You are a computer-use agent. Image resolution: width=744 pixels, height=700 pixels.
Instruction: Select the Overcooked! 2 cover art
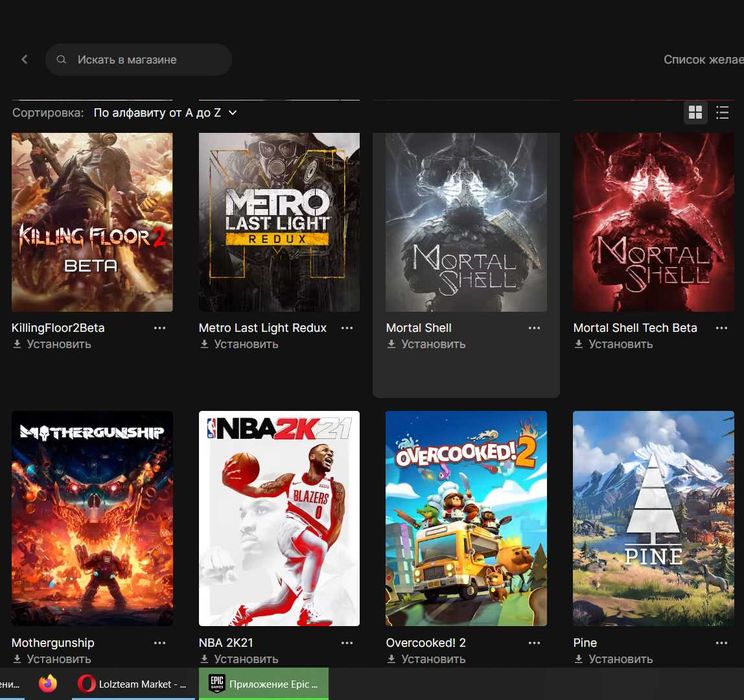coord(466,518)
